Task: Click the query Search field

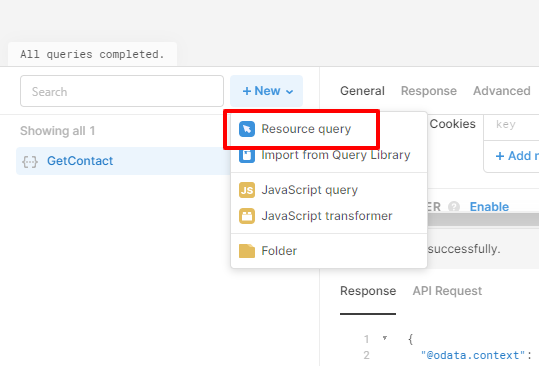Action: (x=122, y=91)
